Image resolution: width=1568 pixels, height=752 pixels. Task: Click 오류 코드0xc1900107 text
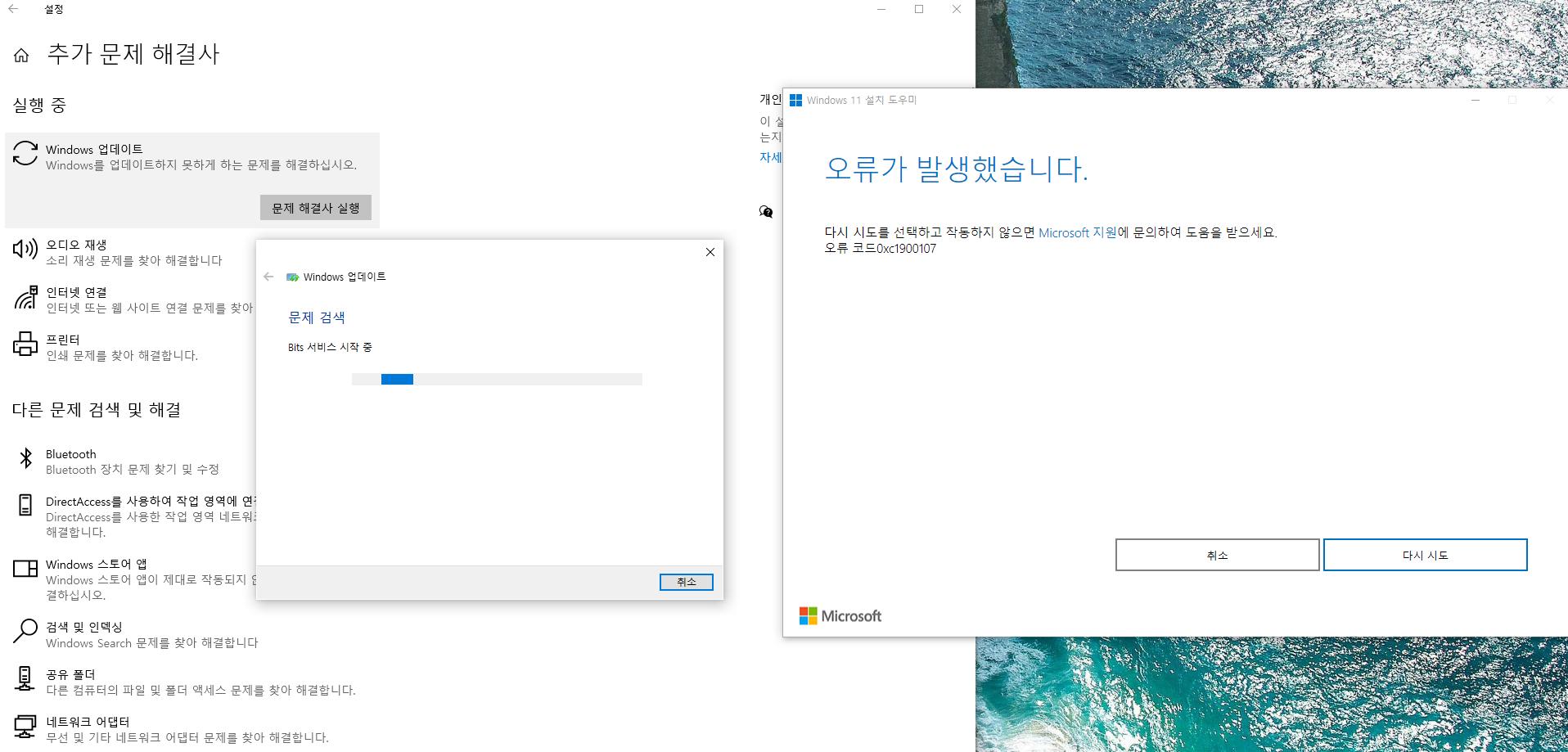coord(880,249)
